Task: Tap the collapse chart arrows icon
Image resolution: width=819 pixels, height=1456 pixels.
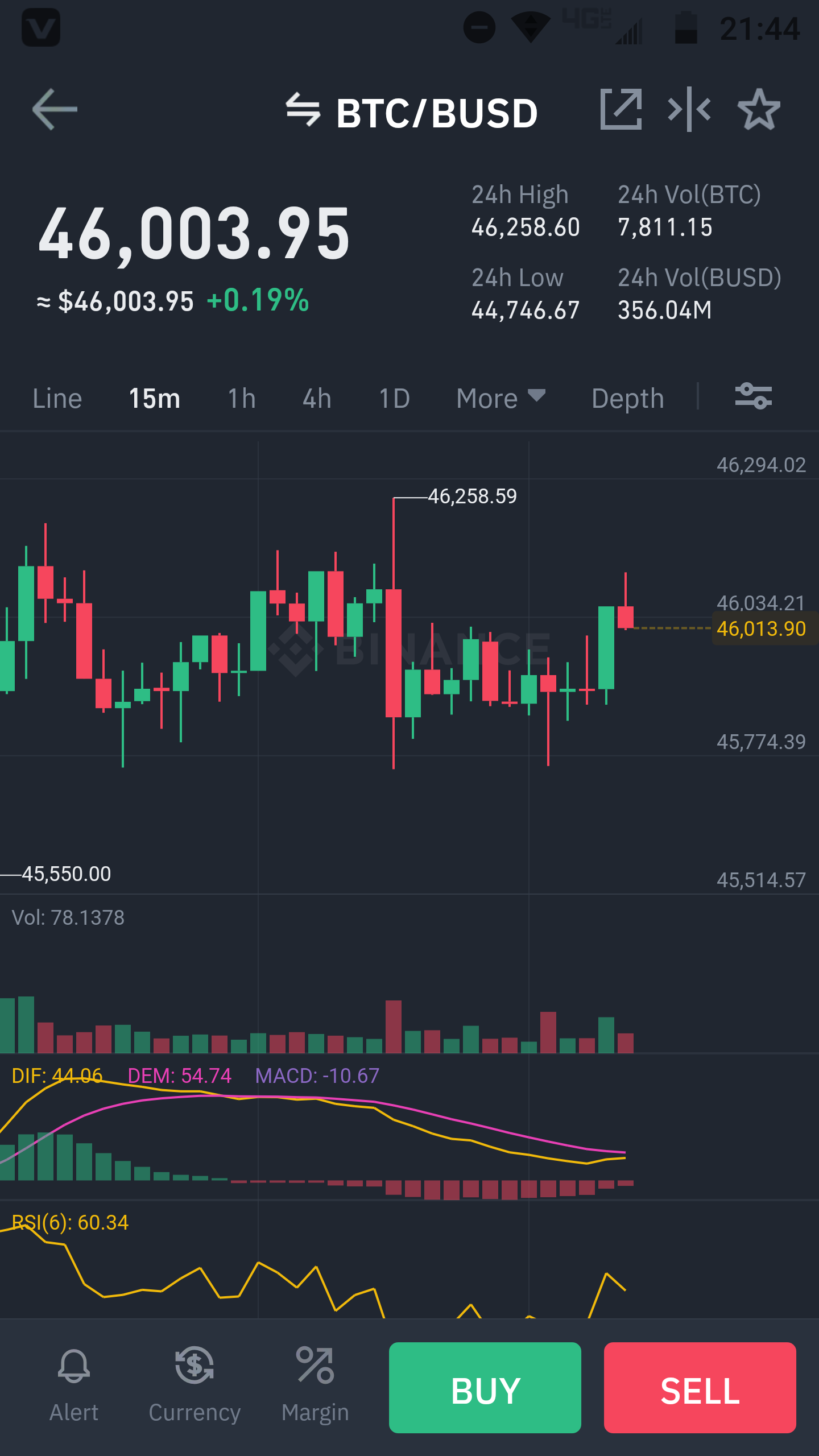Action: pyautogui.click(x=689, y=109)
